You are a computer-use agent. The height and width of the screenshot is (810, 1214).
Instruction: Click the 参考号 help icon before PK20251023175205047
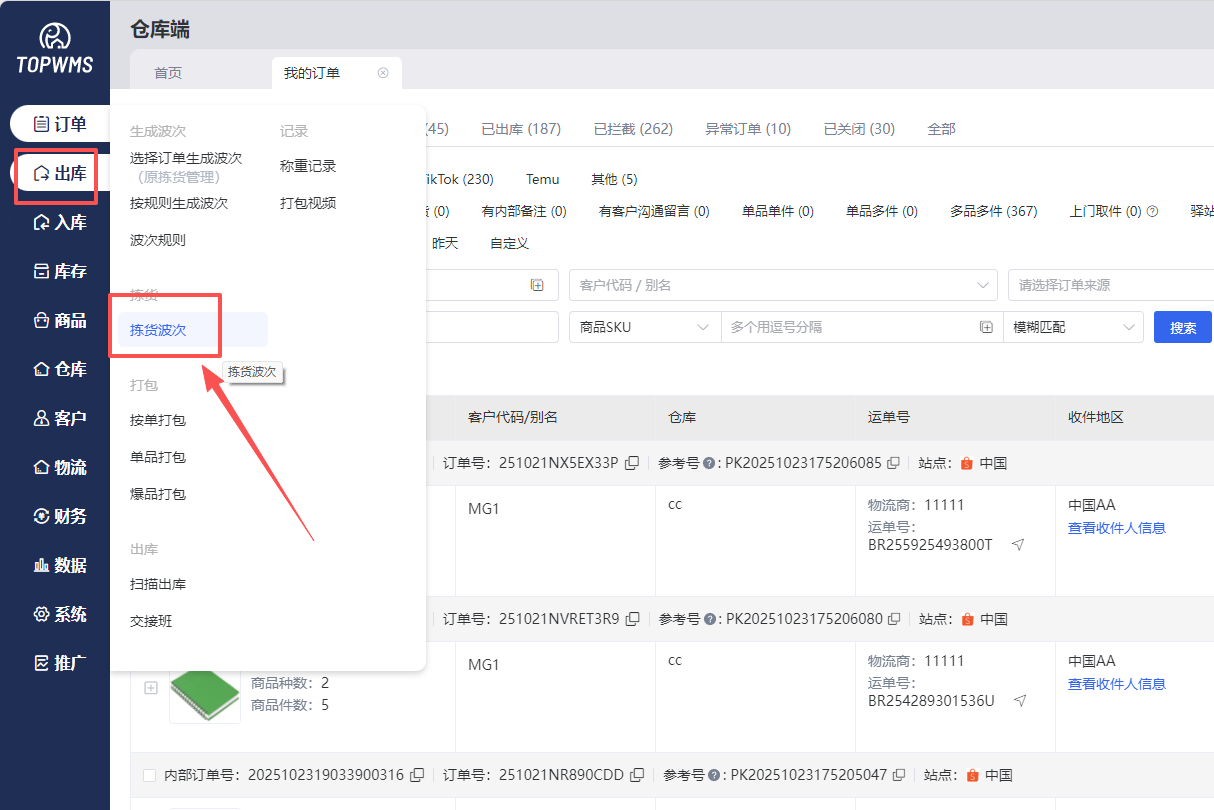pyautogui.click(x=713, y=775)
